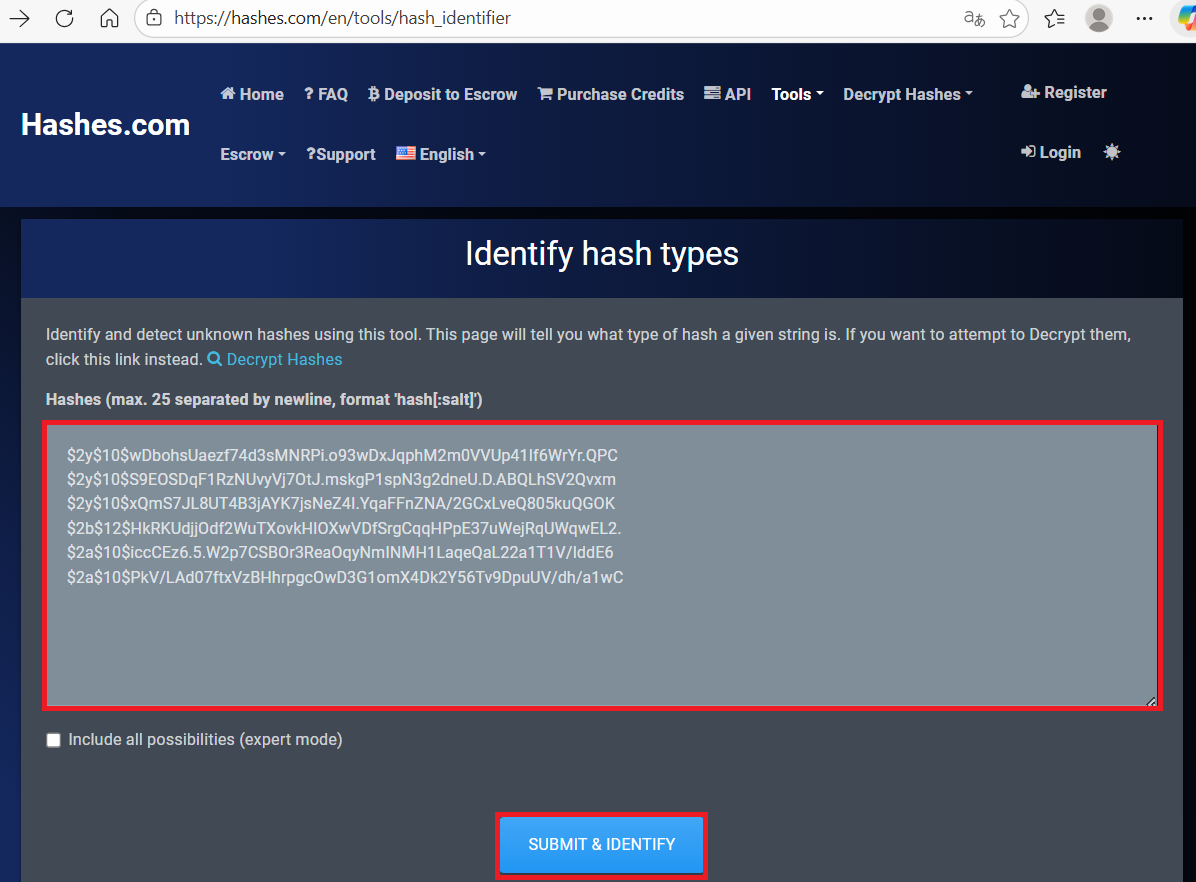Click the browser refresh icon
Screen dimensions: 1196x882
tap(65, 18)
